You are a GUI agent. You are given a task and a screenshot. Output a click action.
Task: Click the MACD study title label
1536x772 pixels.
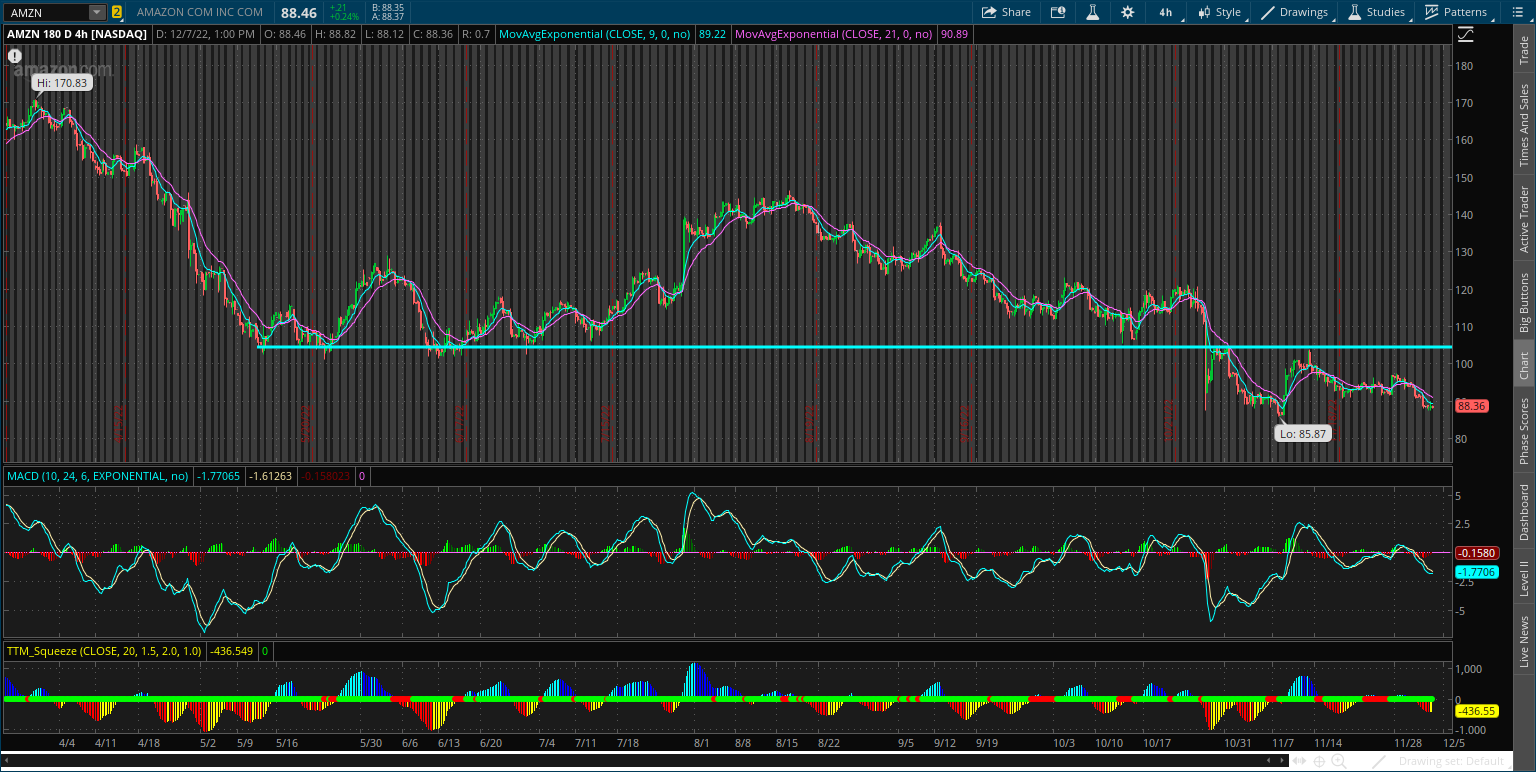(x=97, y=476)
